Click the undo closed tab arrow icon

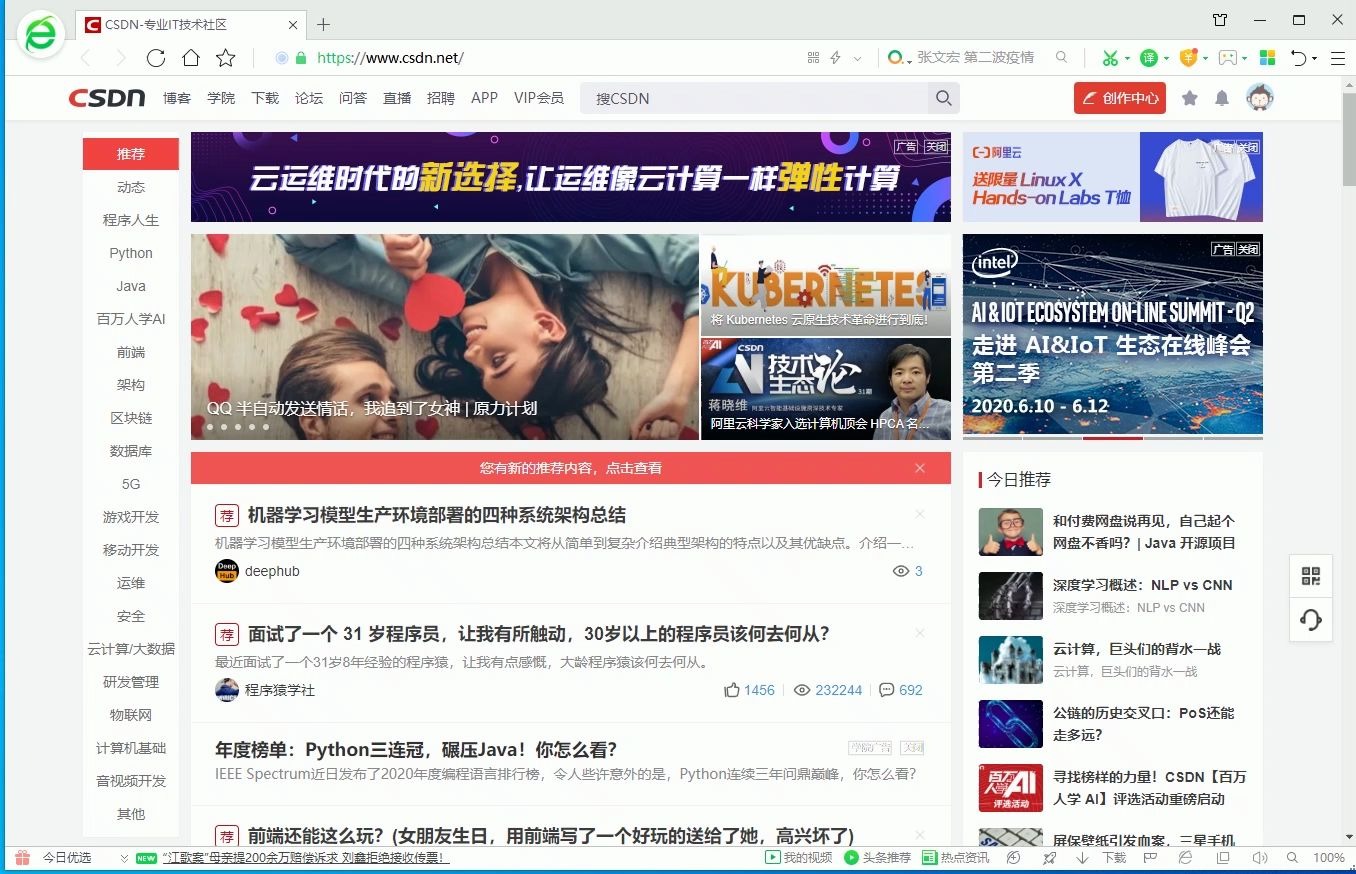(x=1298, y=58)
